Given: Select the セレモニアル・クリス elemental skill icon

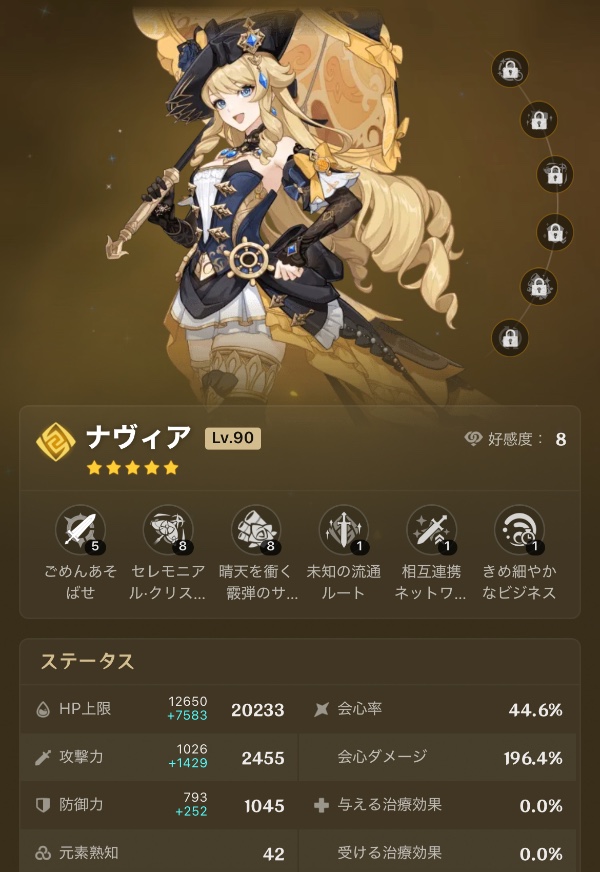Looking at the screenshot, I should 168,530.
